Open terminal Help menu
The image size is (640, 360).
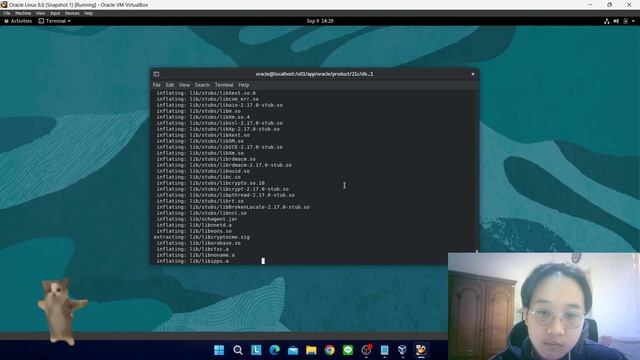pos(244,85)
